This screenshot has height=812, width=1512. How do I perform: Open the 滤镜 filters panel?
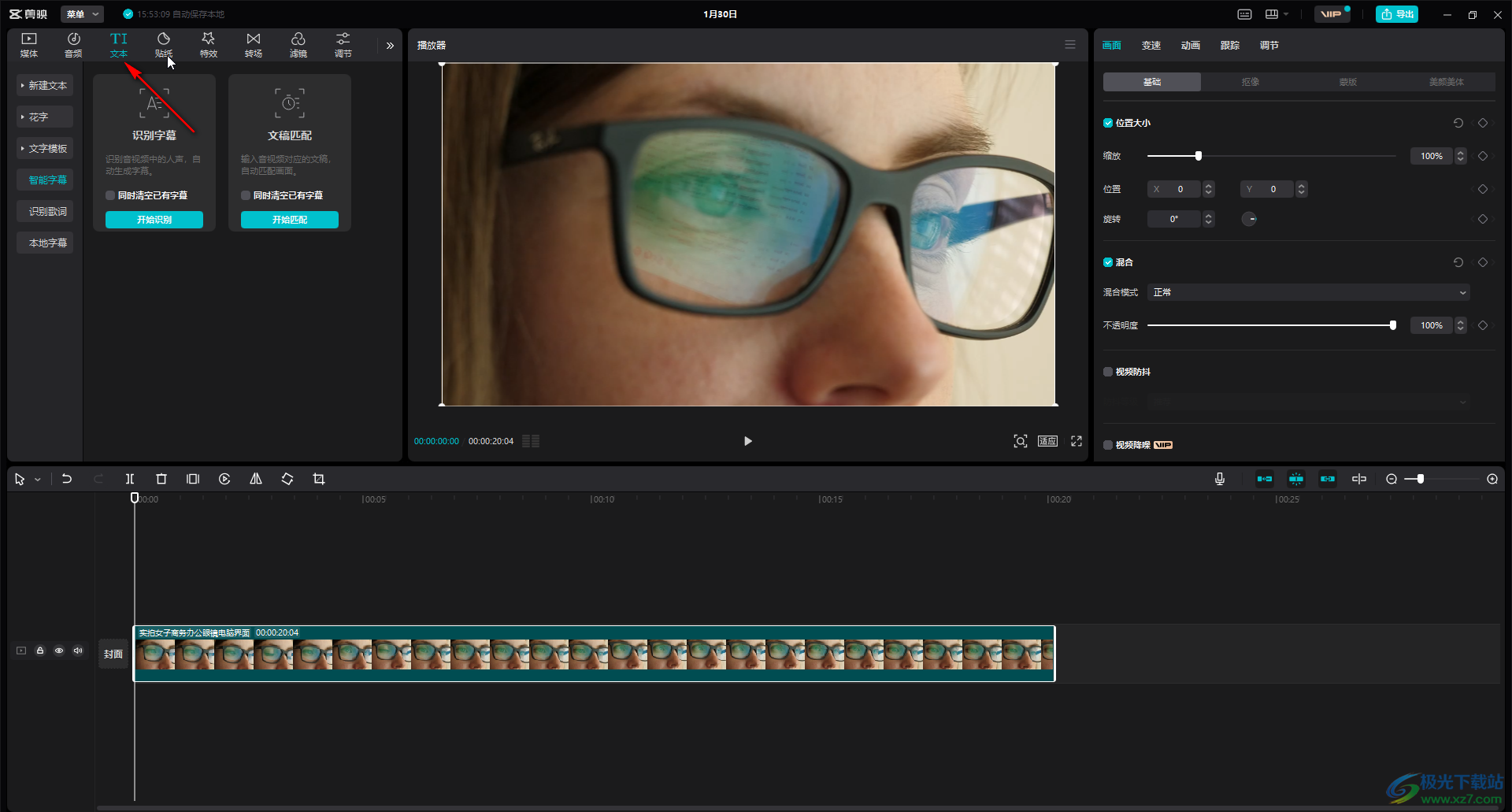pyautogui.click(x=298, y=45)
